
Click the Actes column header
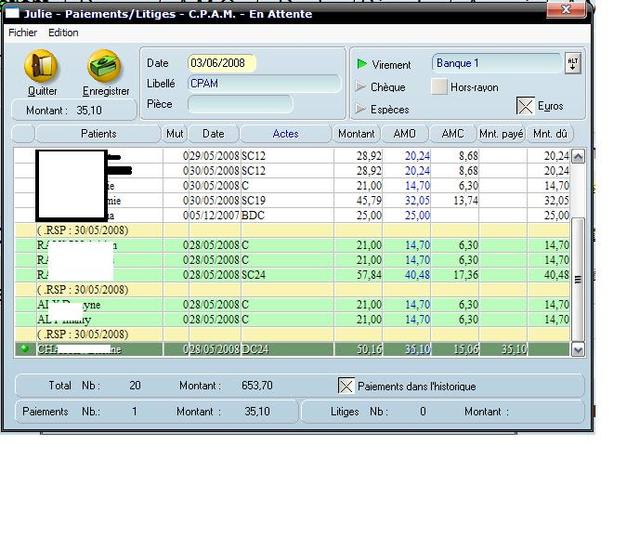[286, 134]
